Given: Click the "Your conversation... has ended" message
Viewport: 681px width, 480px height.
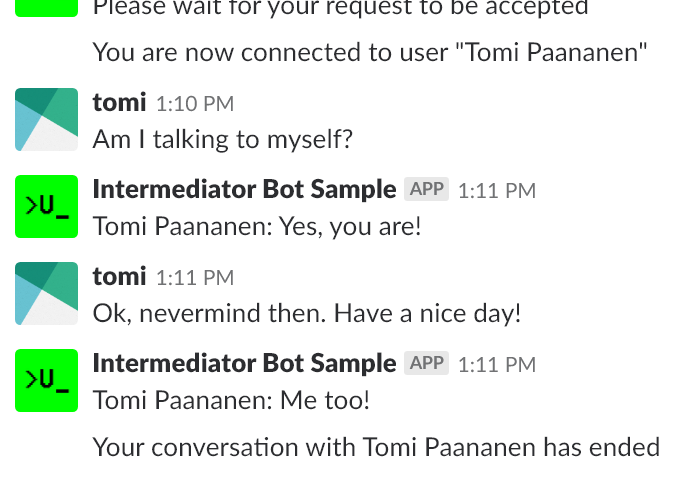Looking at the screenshot, I should [376, 446].
